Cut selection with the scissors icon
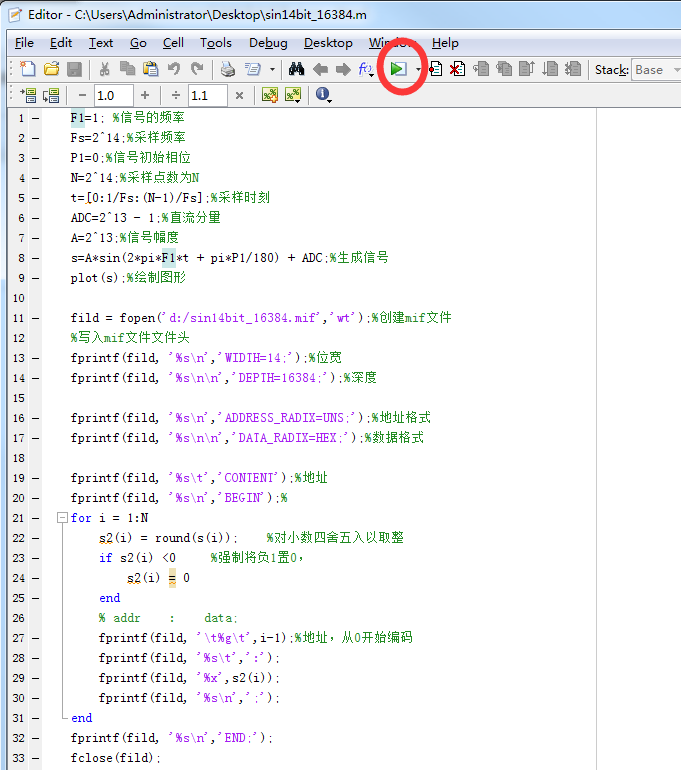 pyautogui.click(x=104, y=69)
